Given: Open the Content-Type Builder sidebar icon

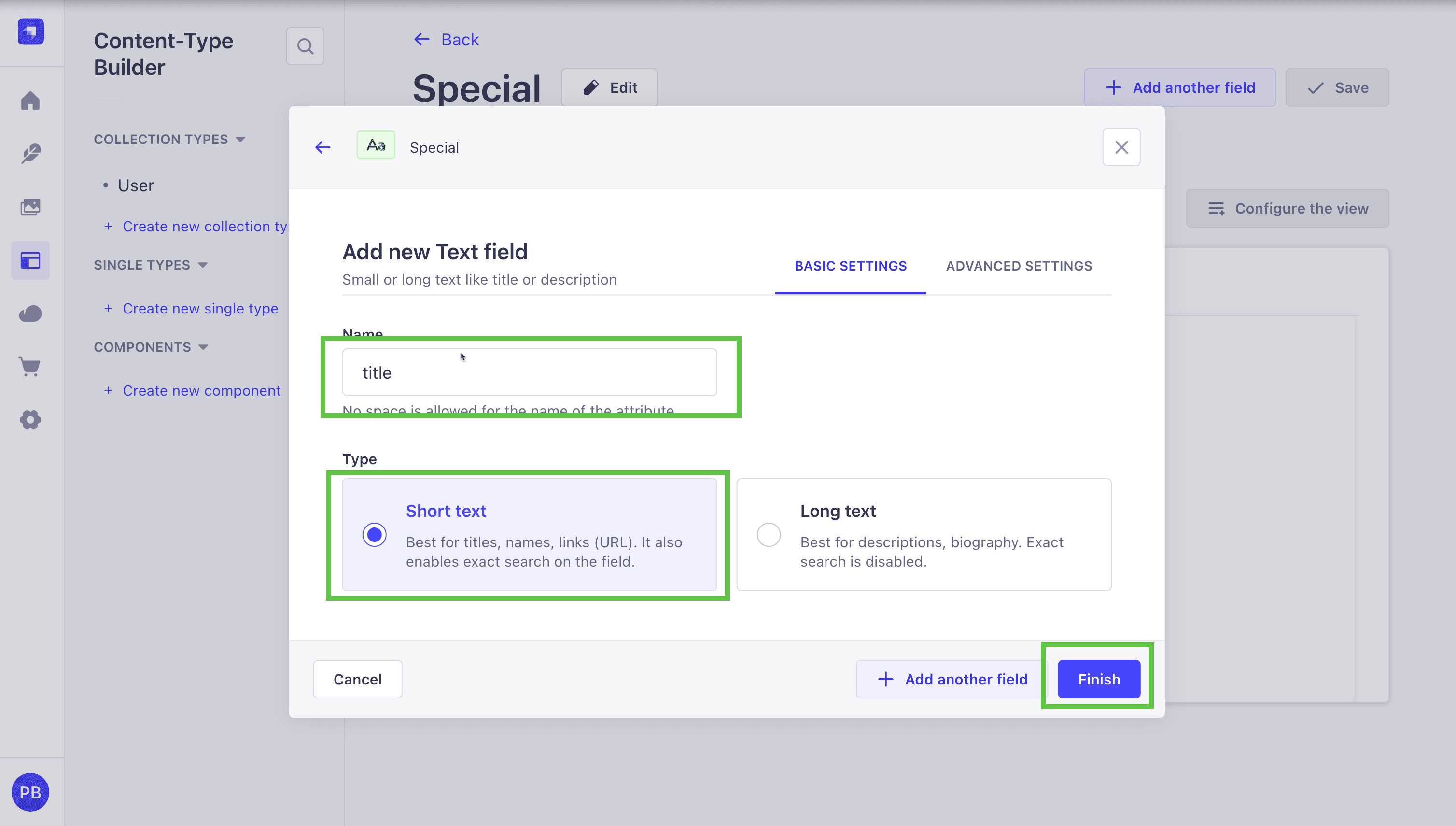Looking at the screenshot, I should (30, 260).
